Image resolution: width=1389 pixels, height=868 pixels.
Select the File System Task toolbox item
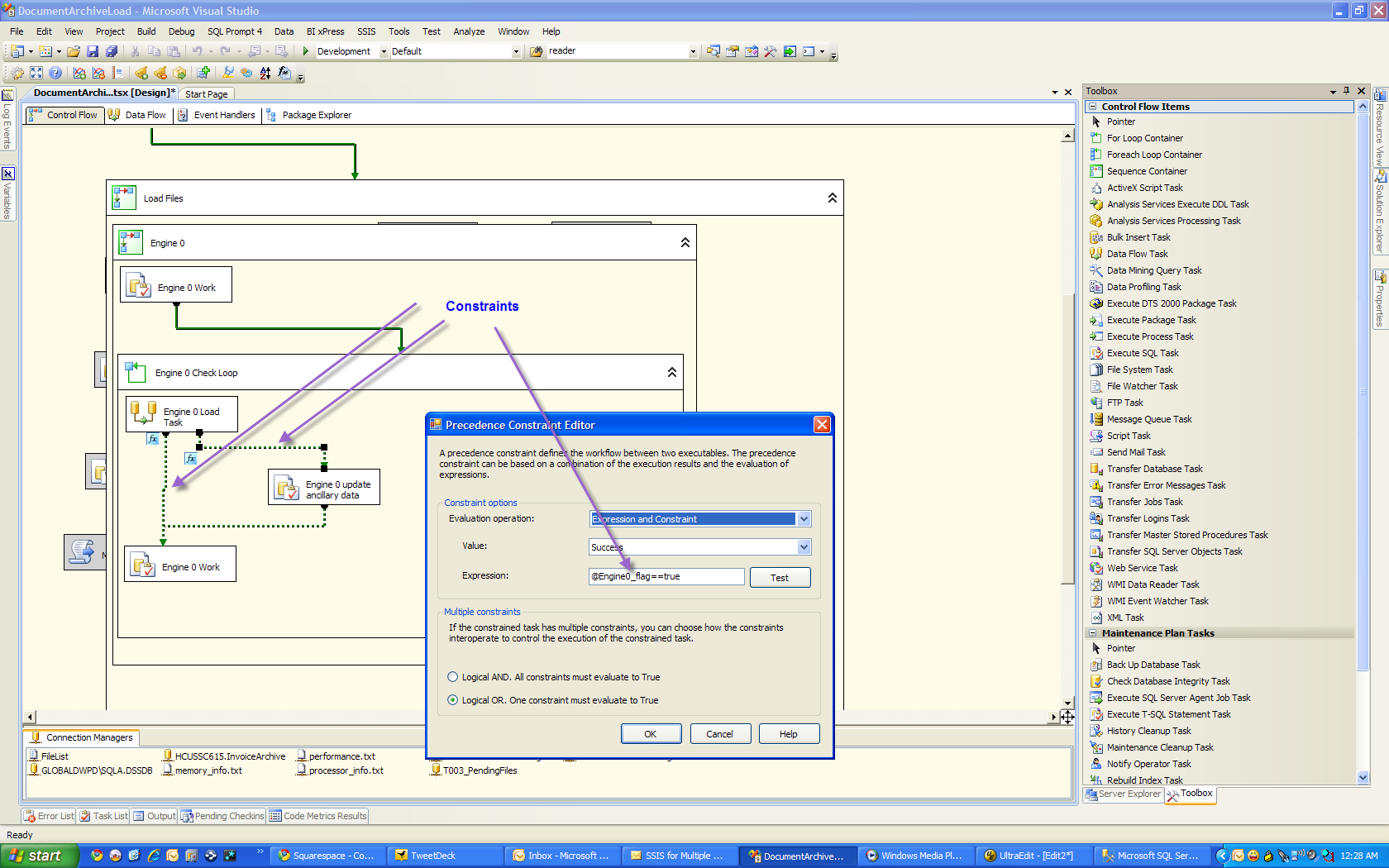point(1139,370)
